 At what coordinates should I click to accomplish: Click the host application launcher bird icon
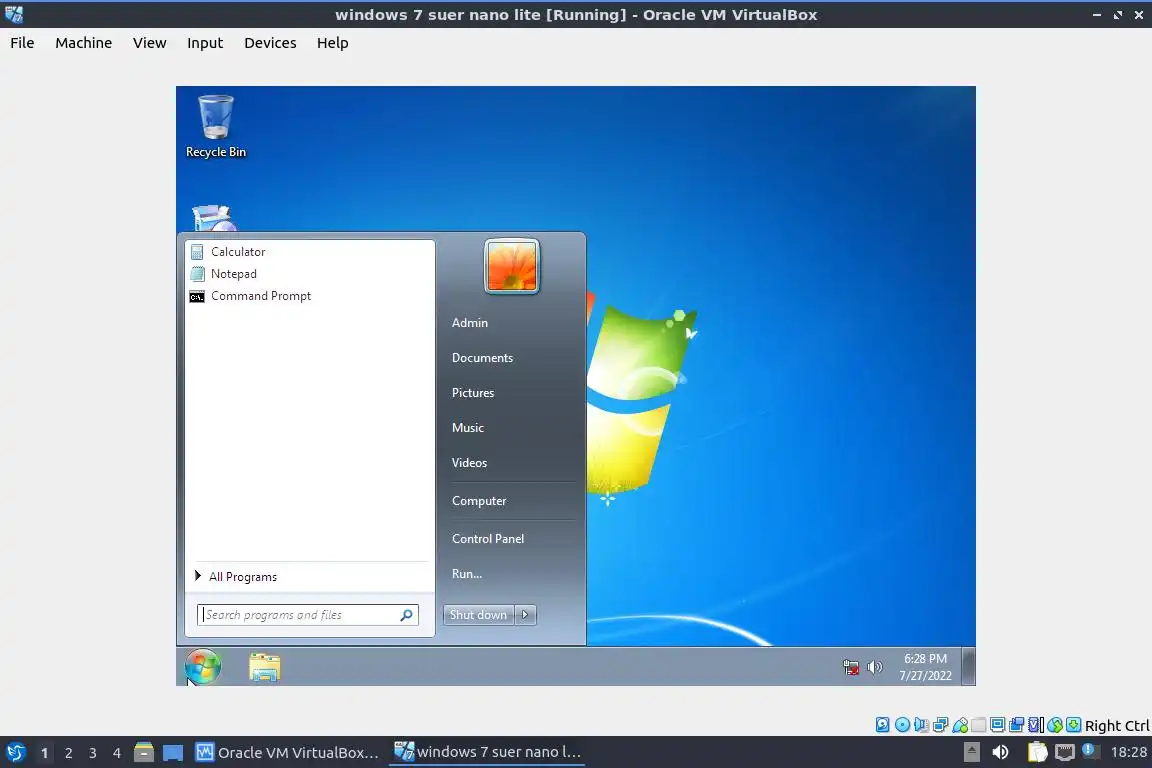(15, 753)
